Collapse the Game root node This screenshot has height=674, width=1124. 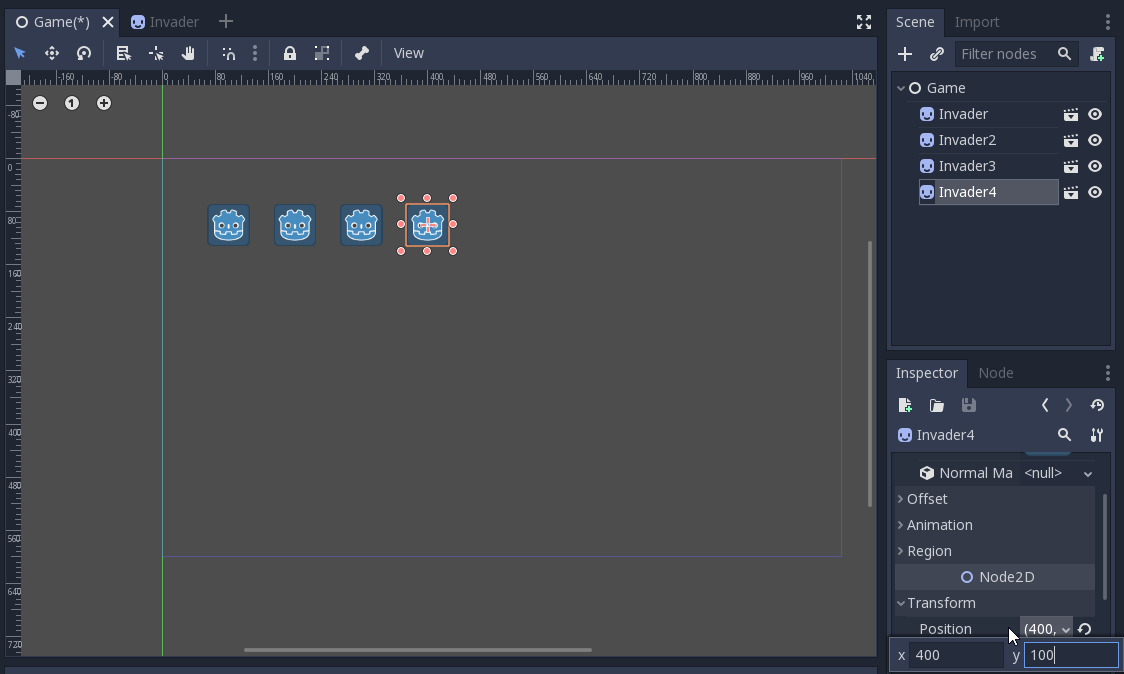901,88
